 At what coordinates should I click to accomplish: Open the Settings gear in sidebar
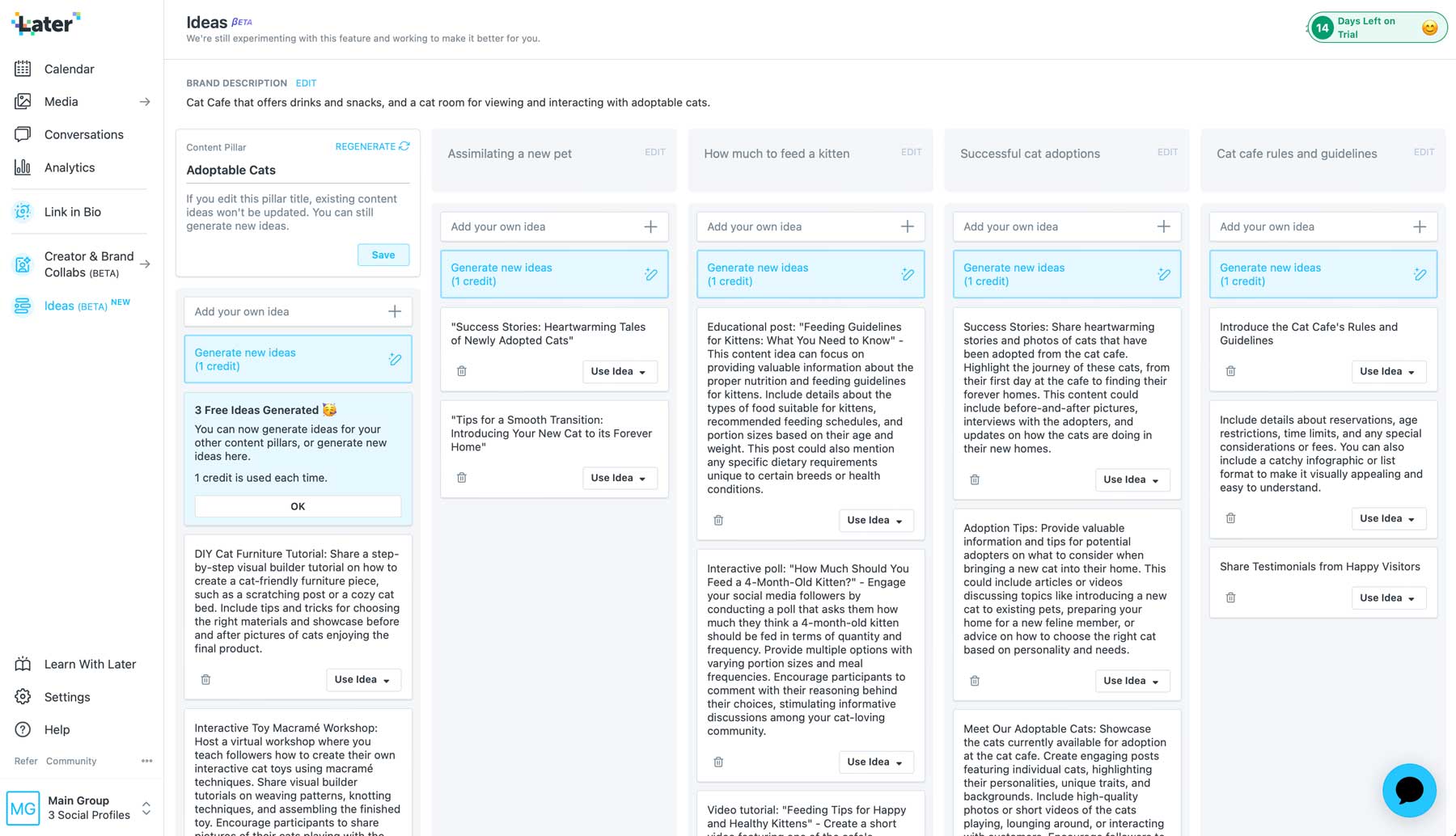pos(23,697)
